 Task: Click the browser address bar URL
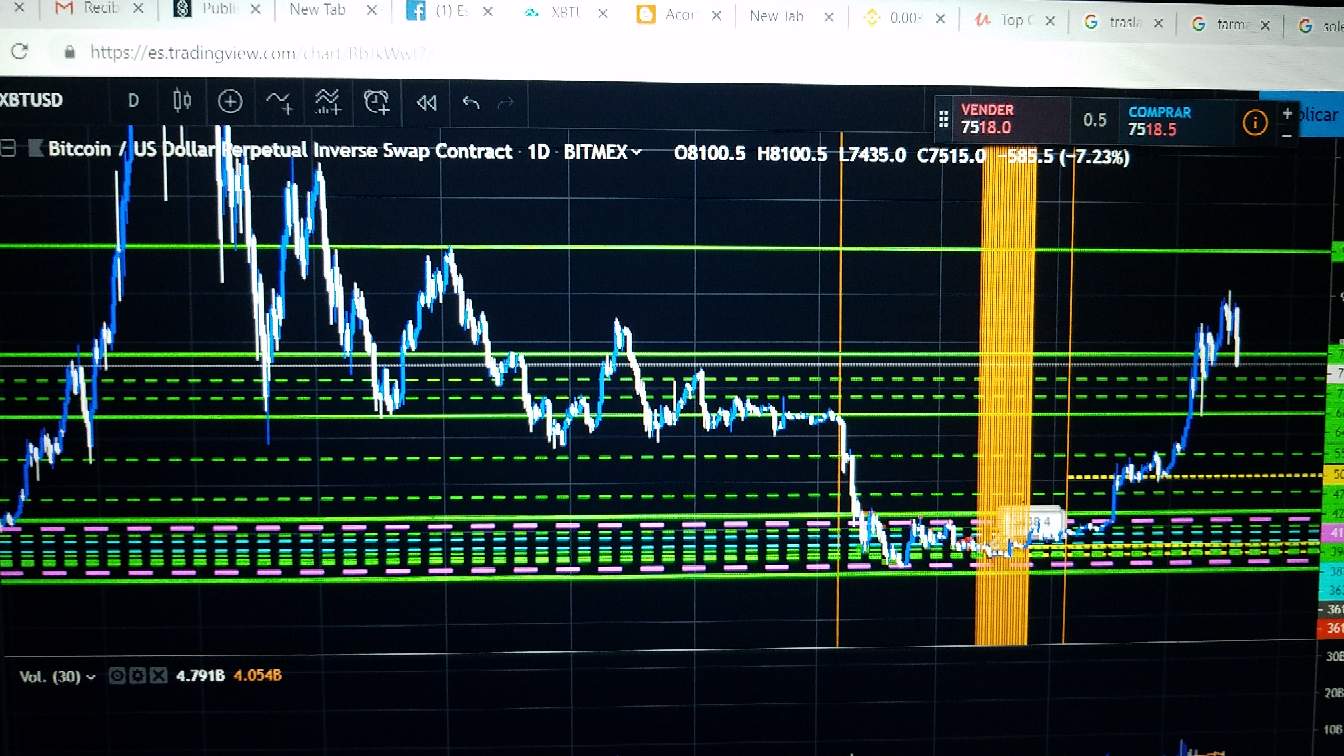tap(260, 52)
